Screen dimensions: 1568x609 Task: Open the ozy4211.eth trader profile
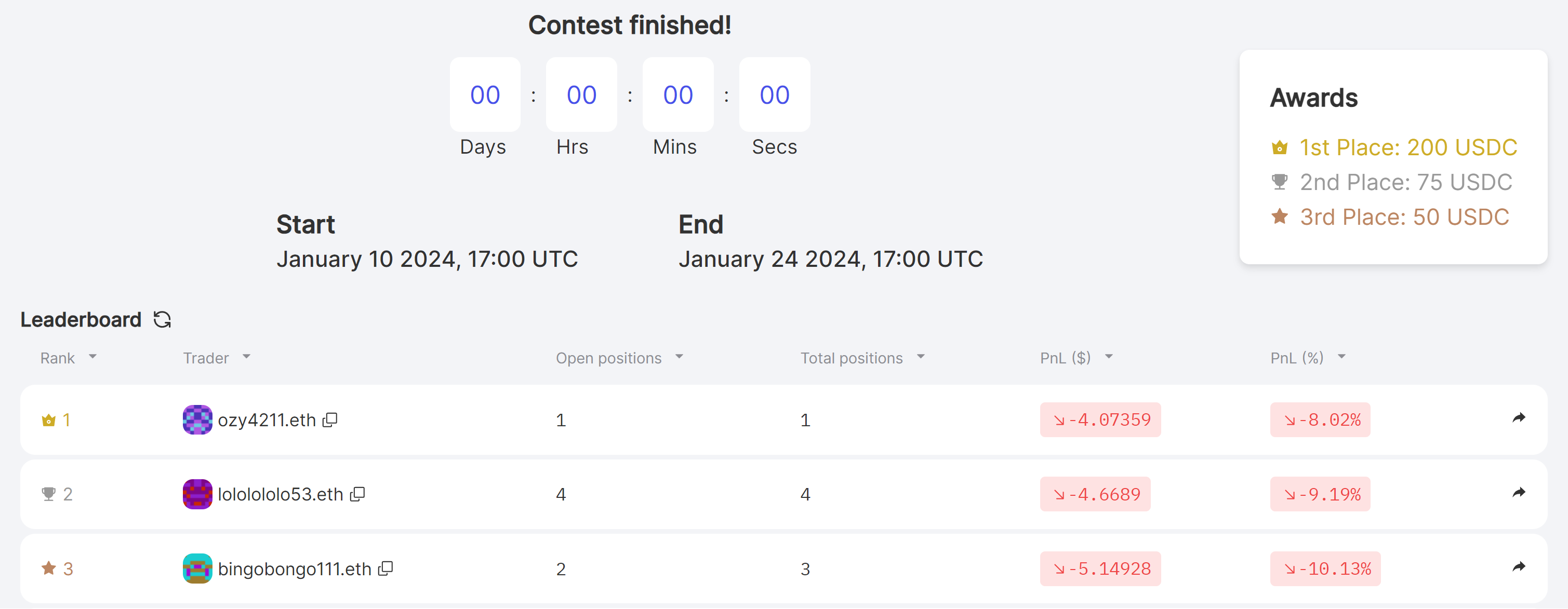(x=267, y=420)
